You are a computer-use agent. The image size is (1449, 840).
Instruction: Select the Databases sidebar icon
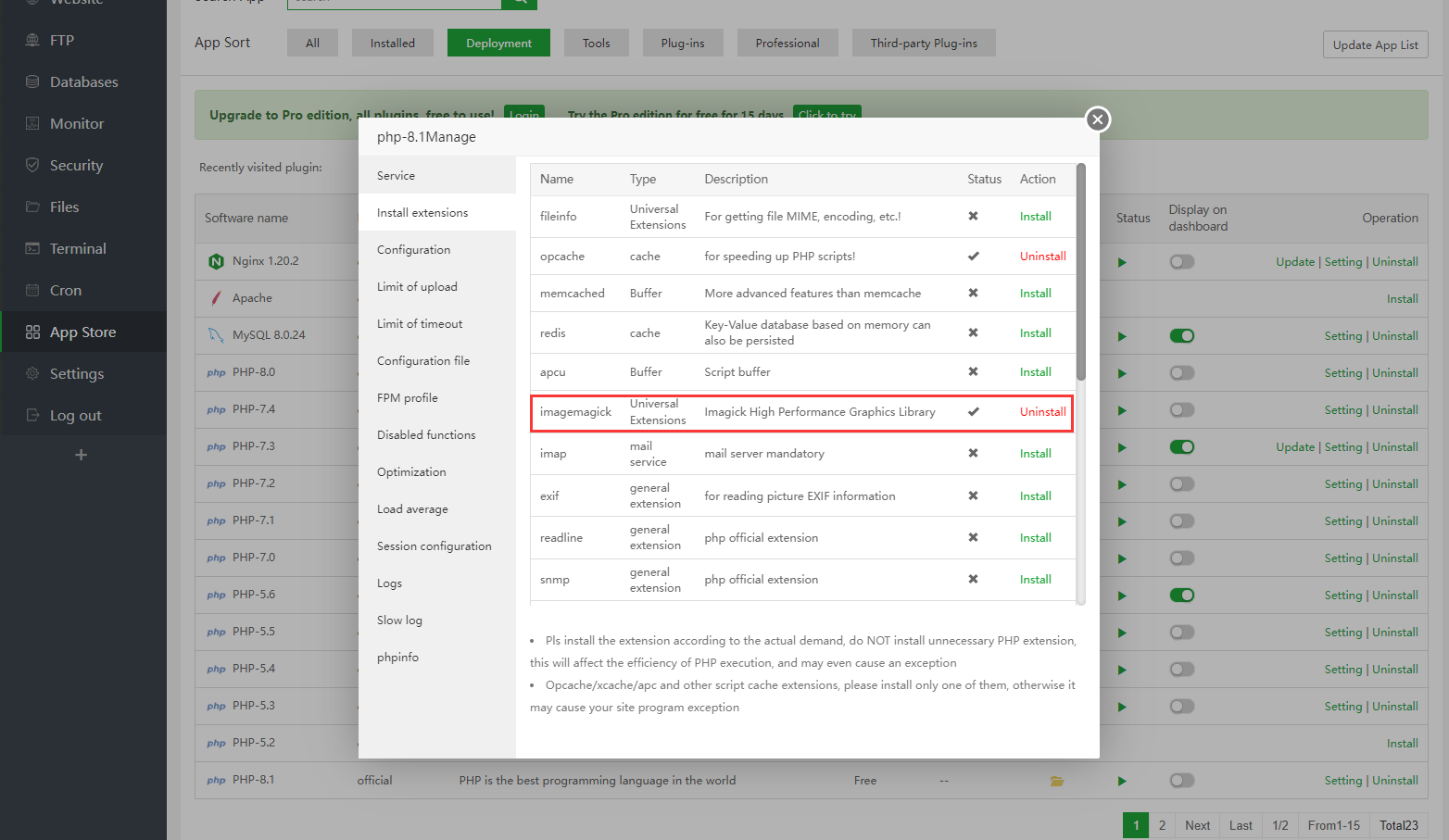coord(31,81)
